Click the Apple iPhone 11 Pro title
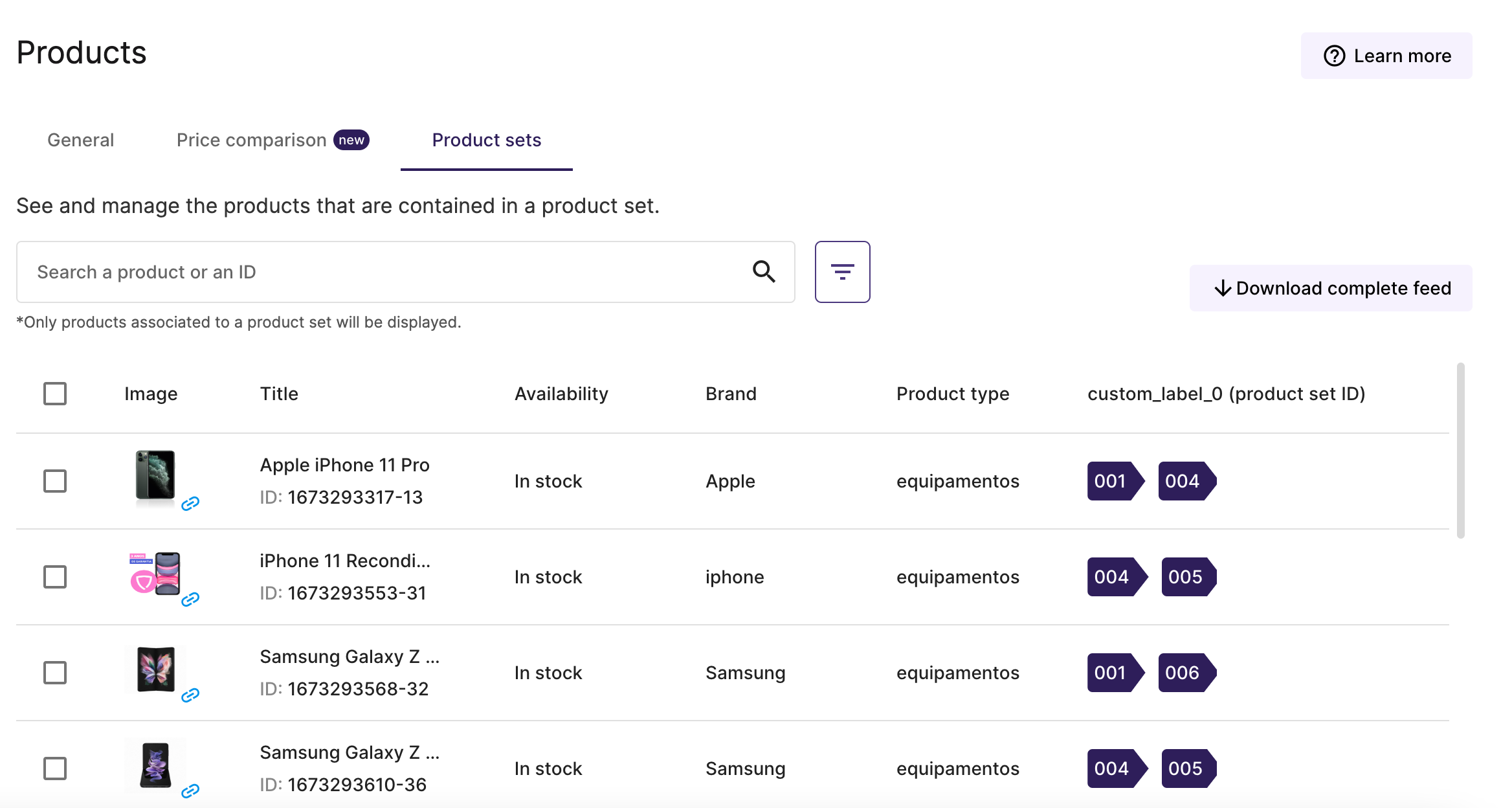The image size is (1512, 808). click(x=344, y=465)
